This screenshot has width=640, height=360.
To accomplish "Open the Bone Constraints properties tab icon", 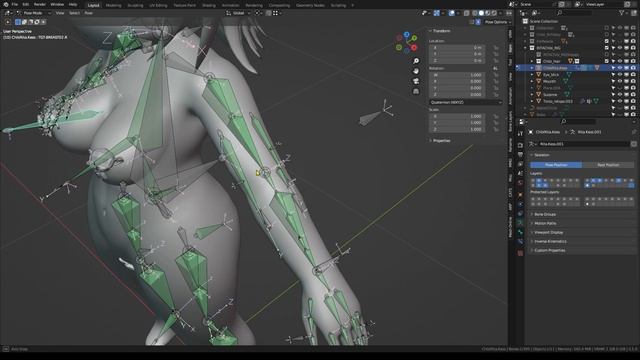I will (520, 242).
